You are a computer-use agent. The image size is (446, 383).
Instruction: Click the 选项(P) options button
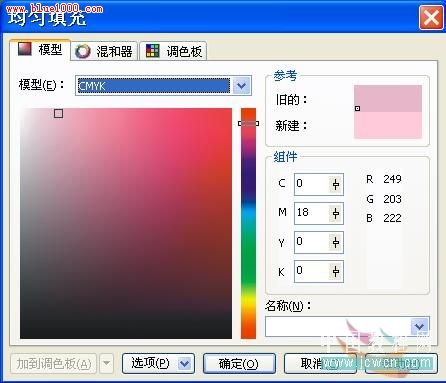coord(158,363)
